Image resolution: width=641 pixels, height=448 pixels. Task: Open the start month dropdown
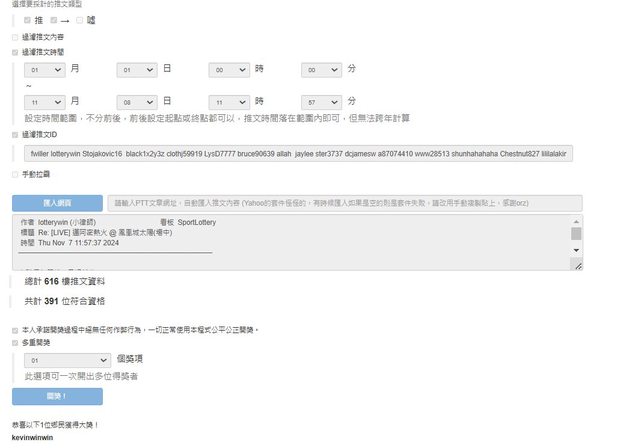pos(45,70)
